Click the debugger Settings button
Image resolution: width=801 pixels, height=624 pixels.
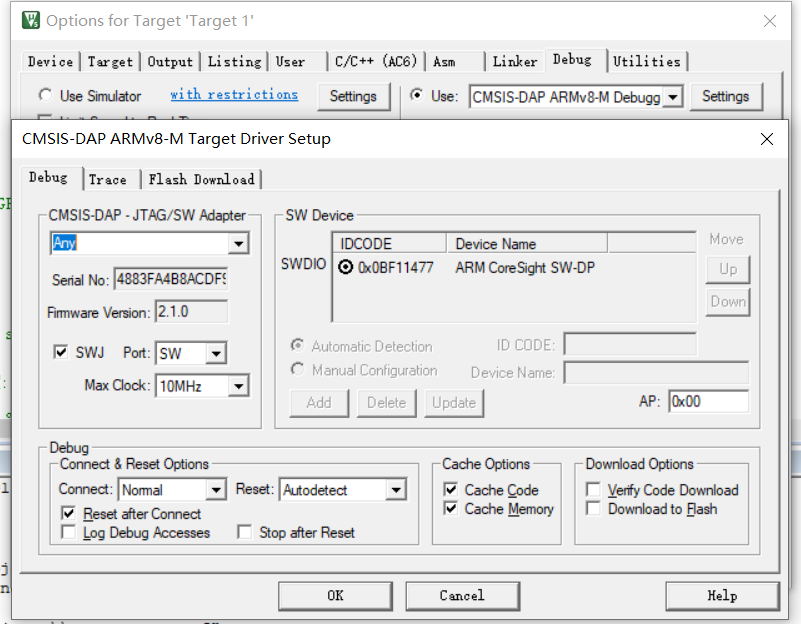725,96
